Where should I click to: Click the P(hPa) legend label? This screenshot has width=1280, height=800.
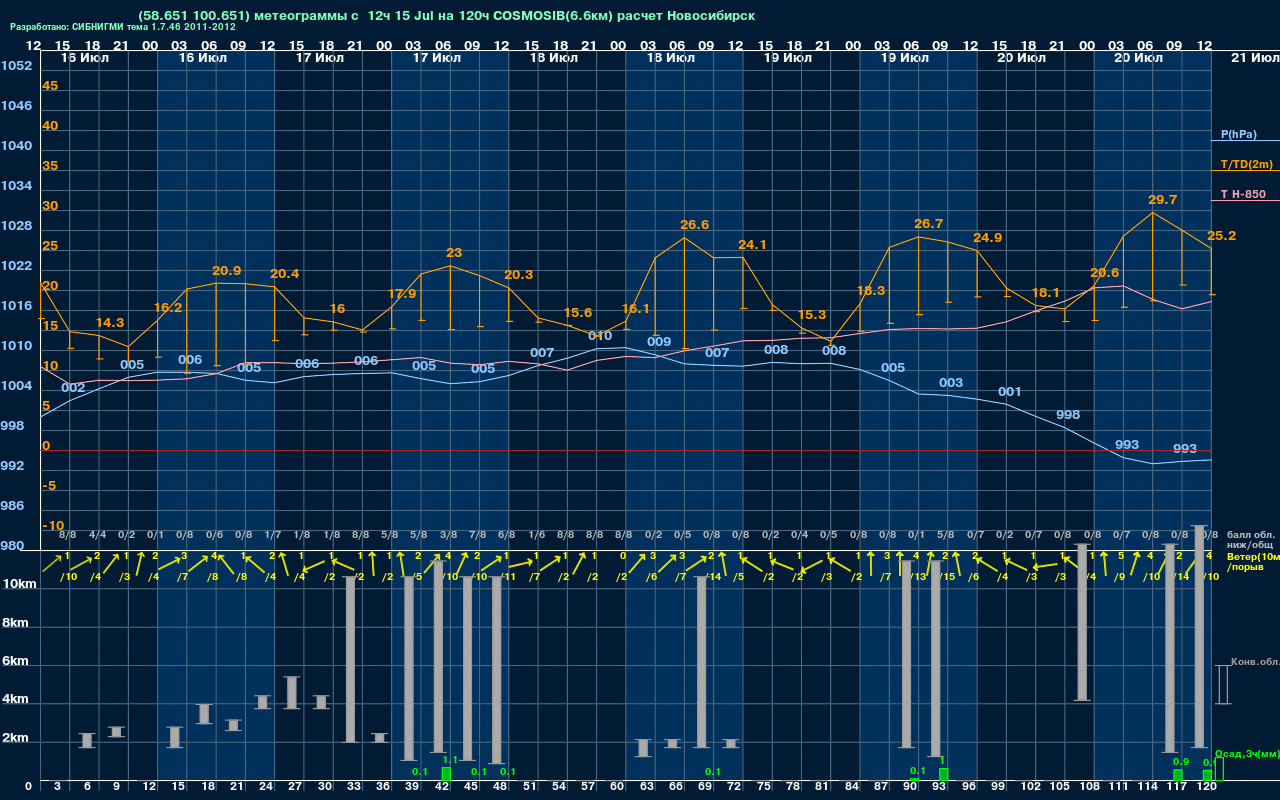(1238, 134)
